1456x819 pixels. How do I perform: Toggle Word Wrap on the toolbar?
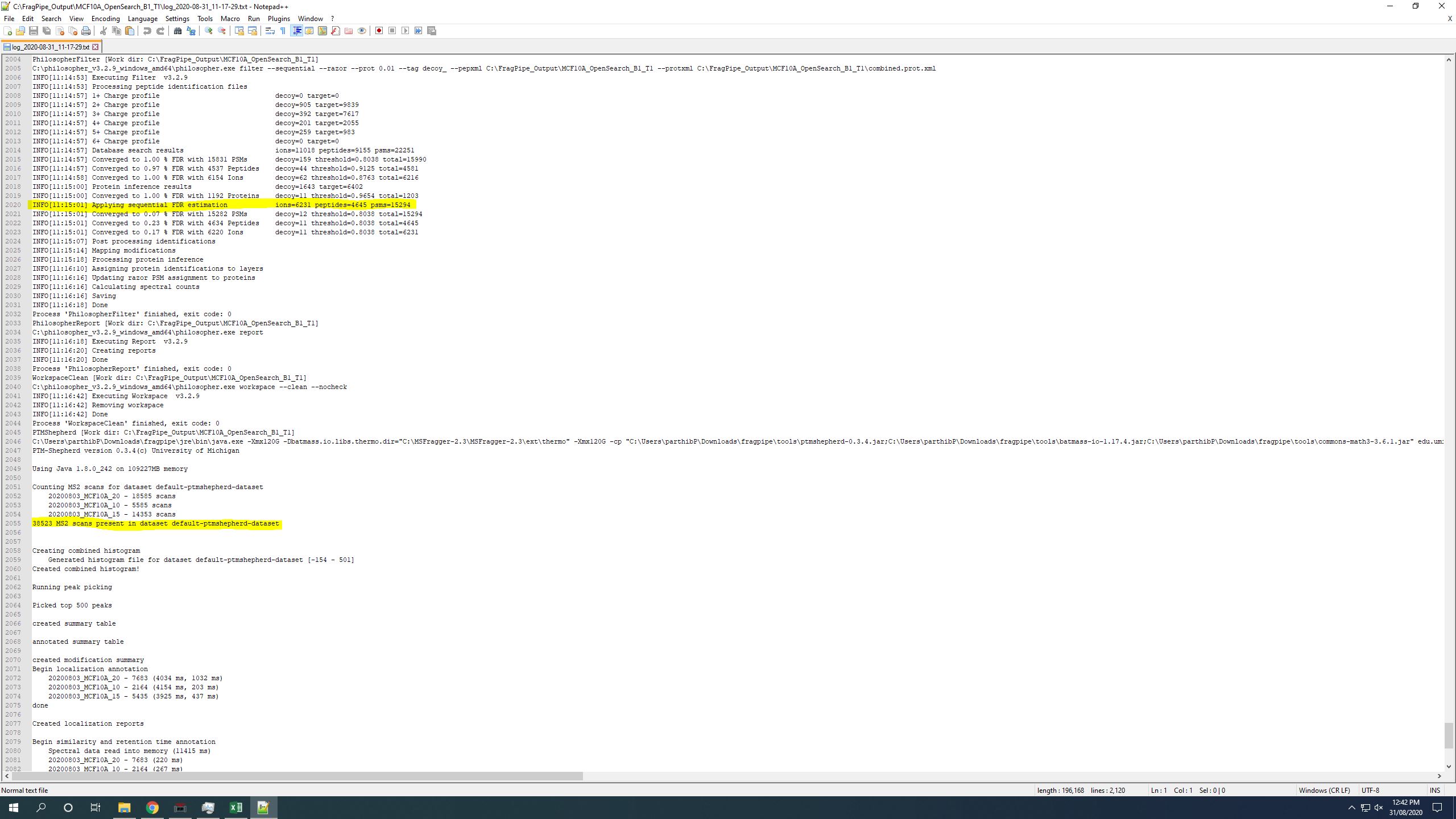[x=270, y=31]
